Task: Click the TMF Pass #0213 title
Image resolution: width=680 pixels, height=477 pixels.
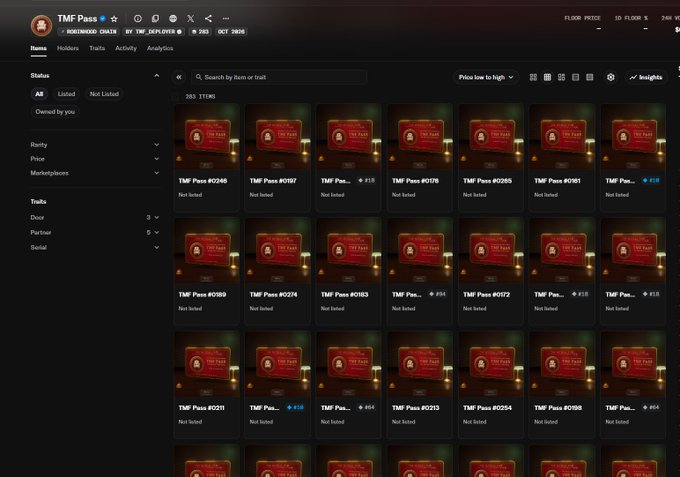Action: point(415,408)
